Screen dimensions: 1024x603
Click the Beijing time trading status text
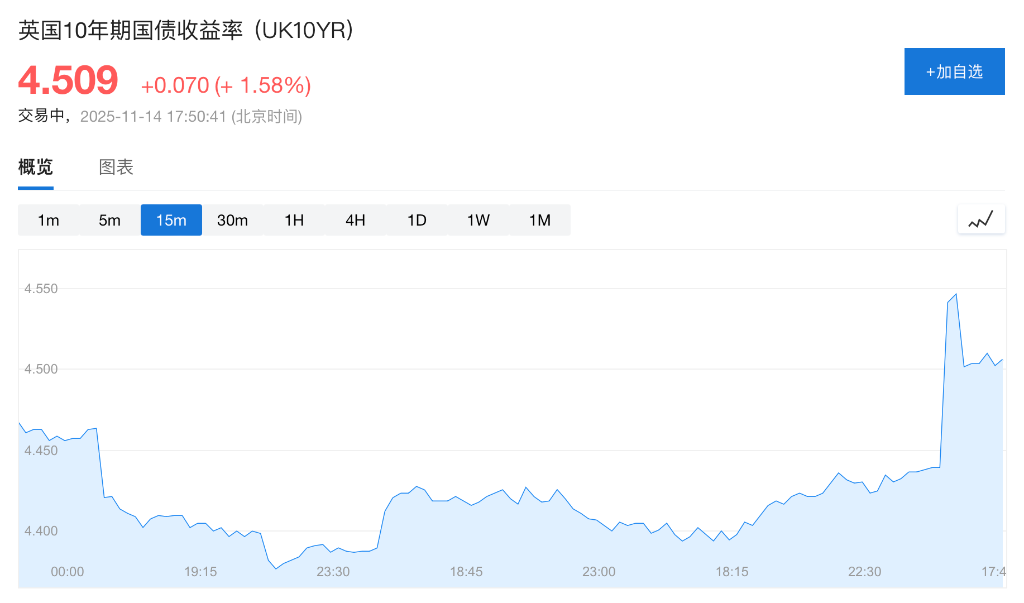pos(160,116)
